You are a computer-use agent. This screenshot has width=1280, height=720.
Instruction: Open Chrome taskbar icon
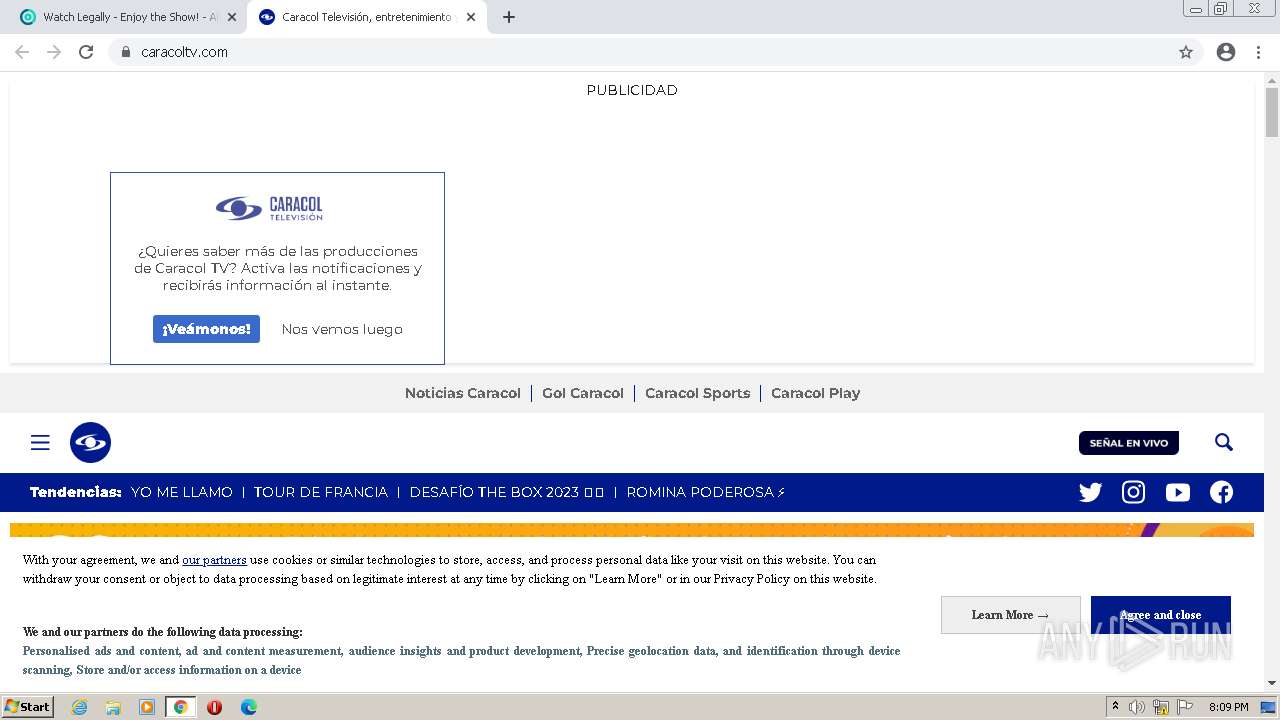tap(180, 707)
